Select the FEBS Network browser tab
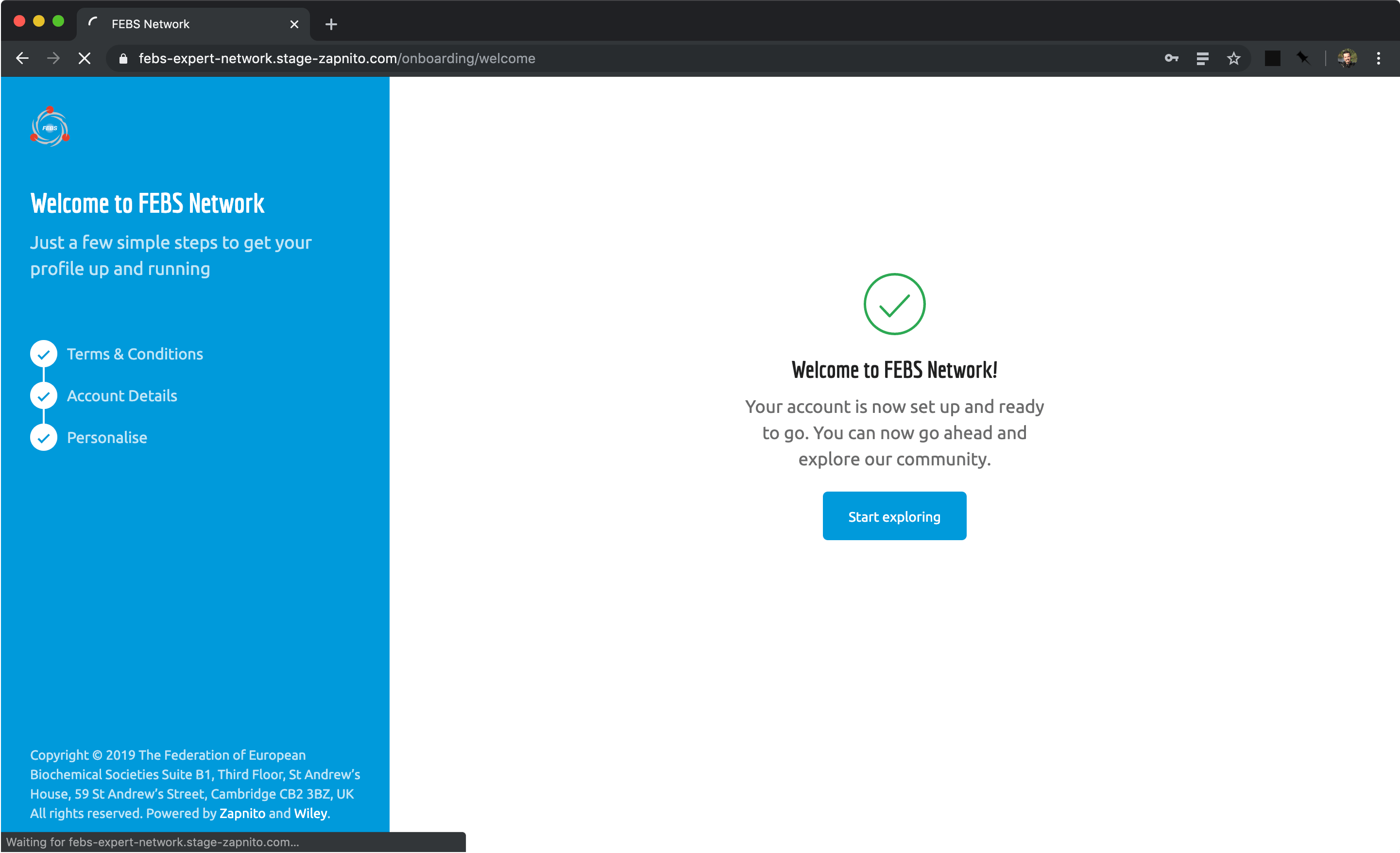The image size is (1400, 853). tap(171, 24)
